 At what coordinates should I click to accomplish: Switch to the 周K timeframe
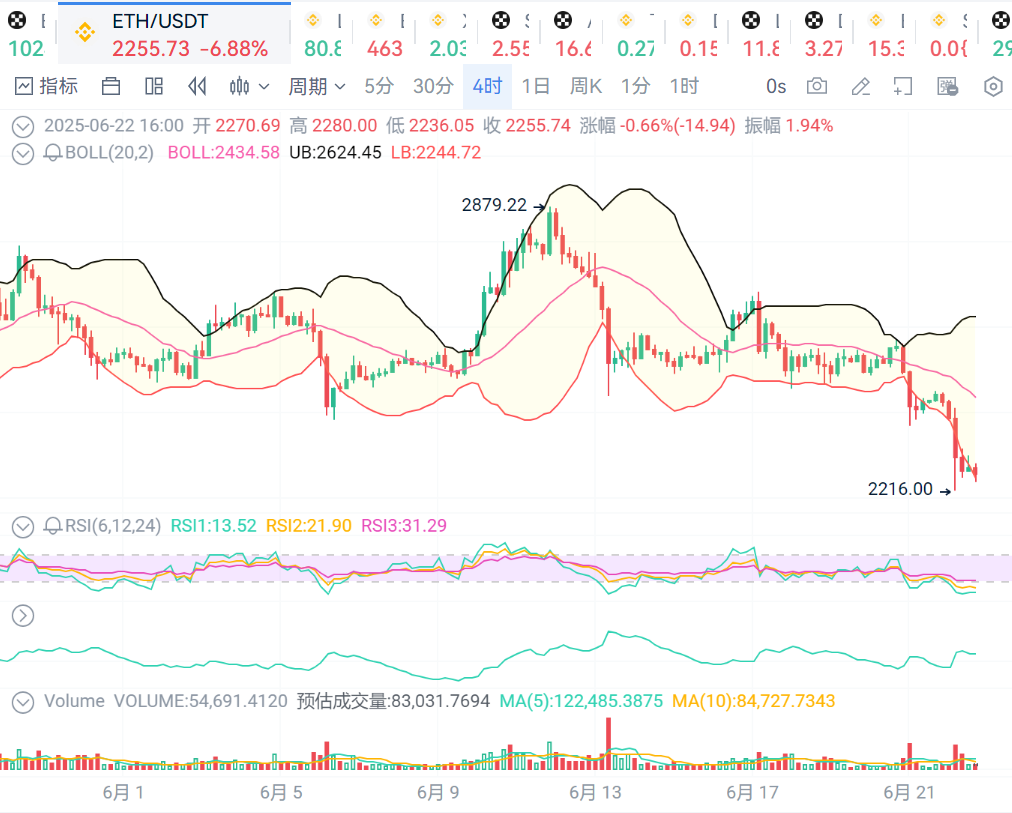point(585,86)
